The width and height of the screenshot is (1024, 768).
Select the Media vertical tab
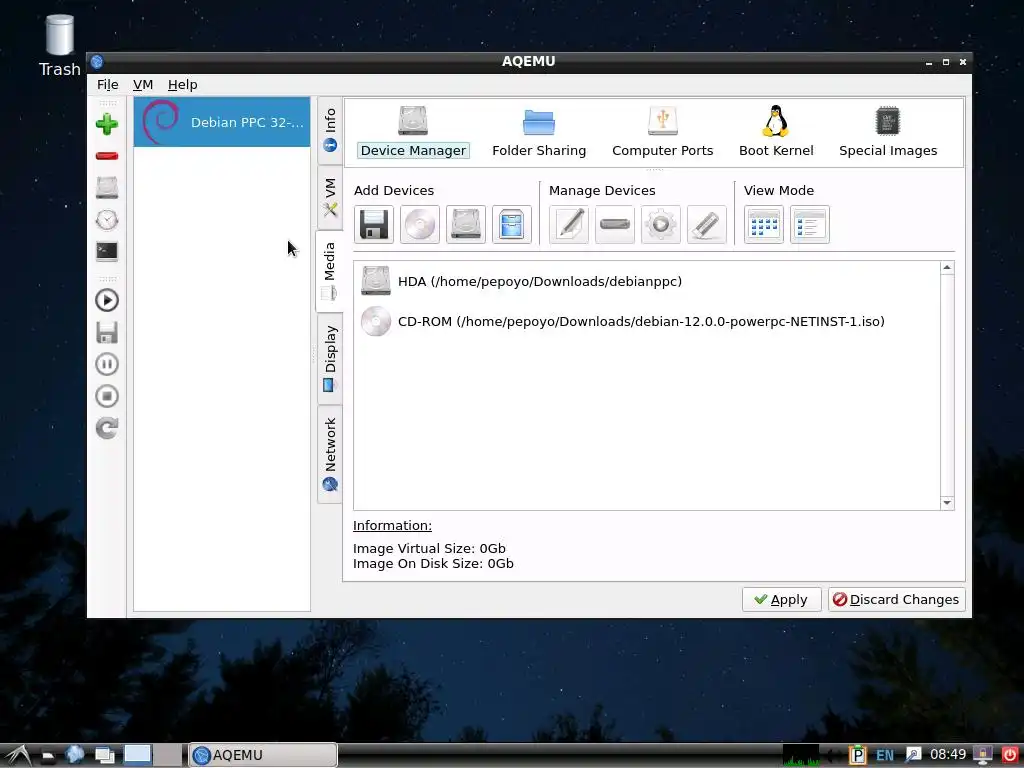click(330, 272)
